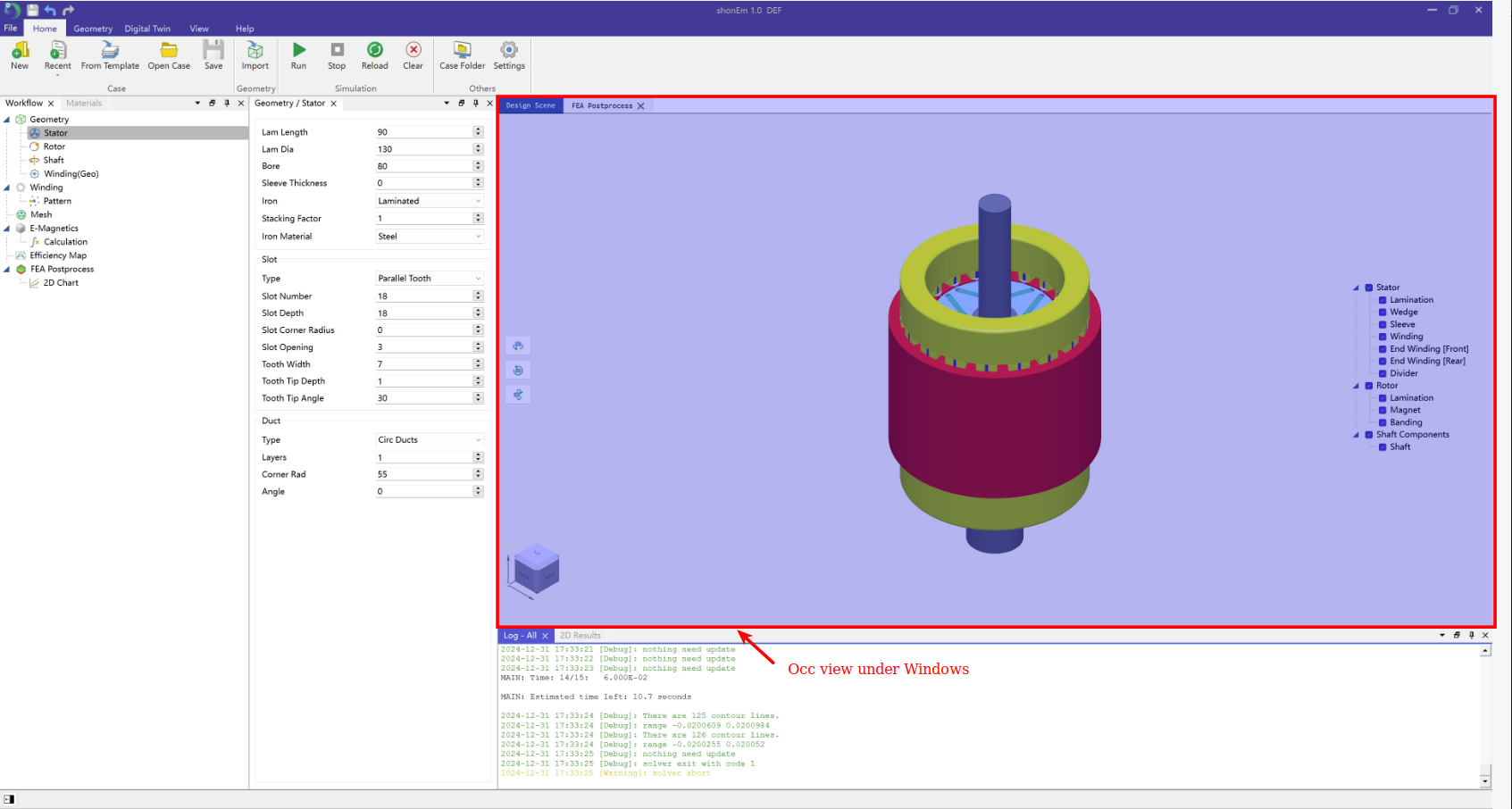
Task: Toggle visibility of Rotor Magnet
Action: (1383, 411)
